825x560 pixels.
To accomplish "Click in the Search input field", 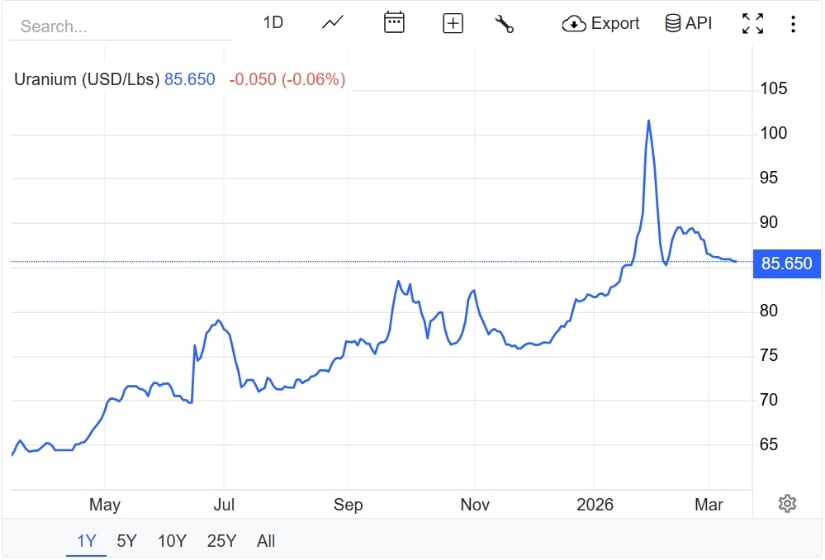I will coord(120,26).
